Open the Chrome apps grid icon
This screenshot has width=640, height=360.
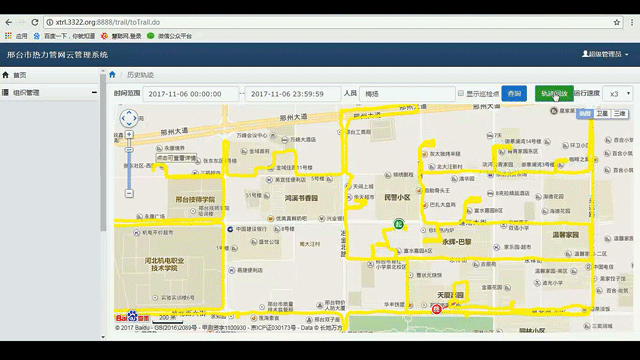[8, 36]
